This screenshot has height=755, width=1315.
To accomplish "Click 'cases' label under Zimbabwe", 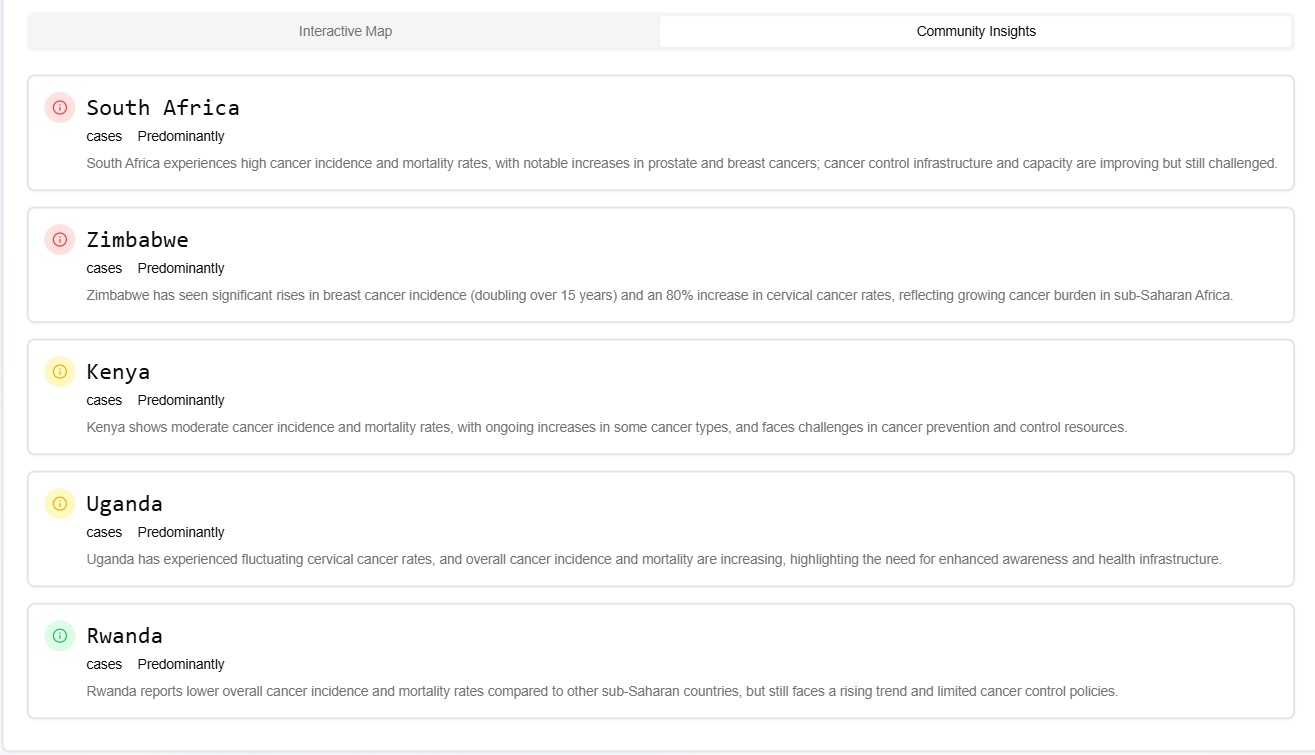I will click(104, 268).
